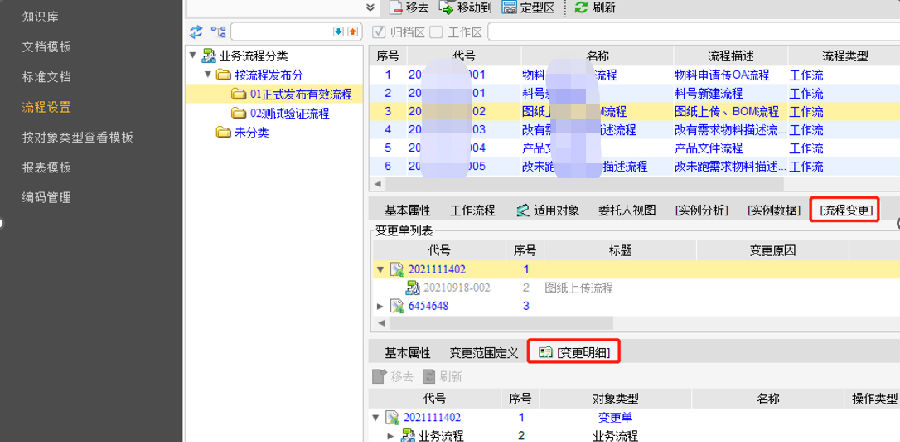
Task: Click the tree structure icon beside search
Action: pos(218,32)
